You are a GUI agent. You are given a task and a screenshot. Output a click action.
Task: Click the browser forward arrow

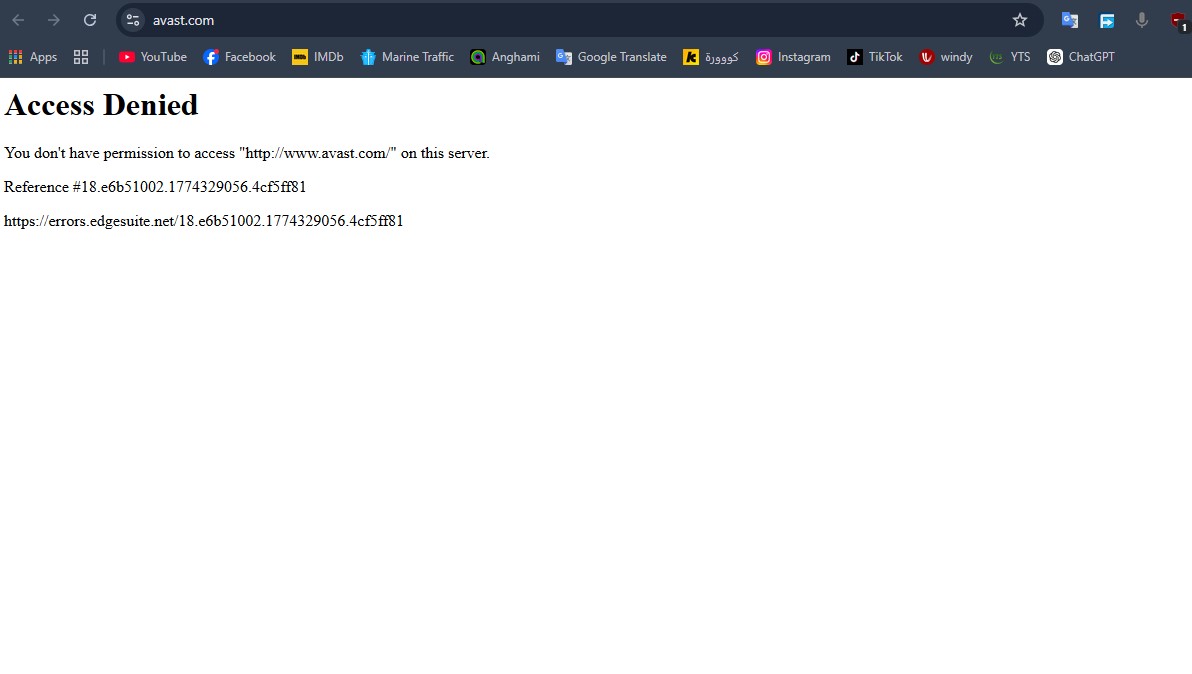coord(54,20)
